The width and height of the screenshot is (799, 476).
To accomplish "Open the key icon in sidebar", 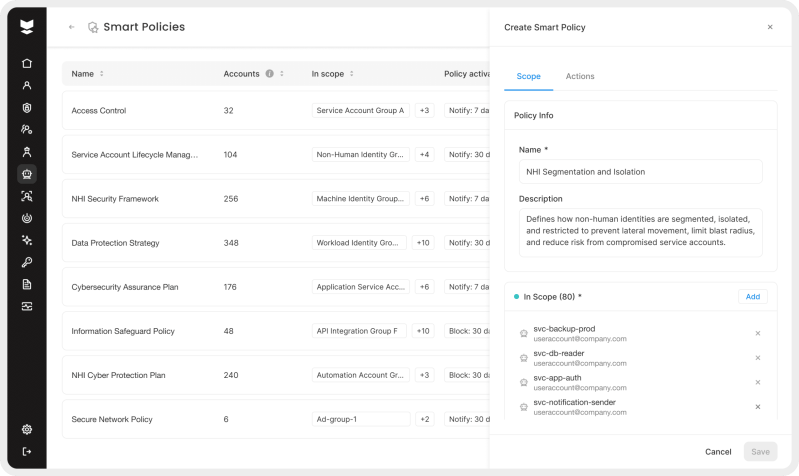I will click(27, 262).
